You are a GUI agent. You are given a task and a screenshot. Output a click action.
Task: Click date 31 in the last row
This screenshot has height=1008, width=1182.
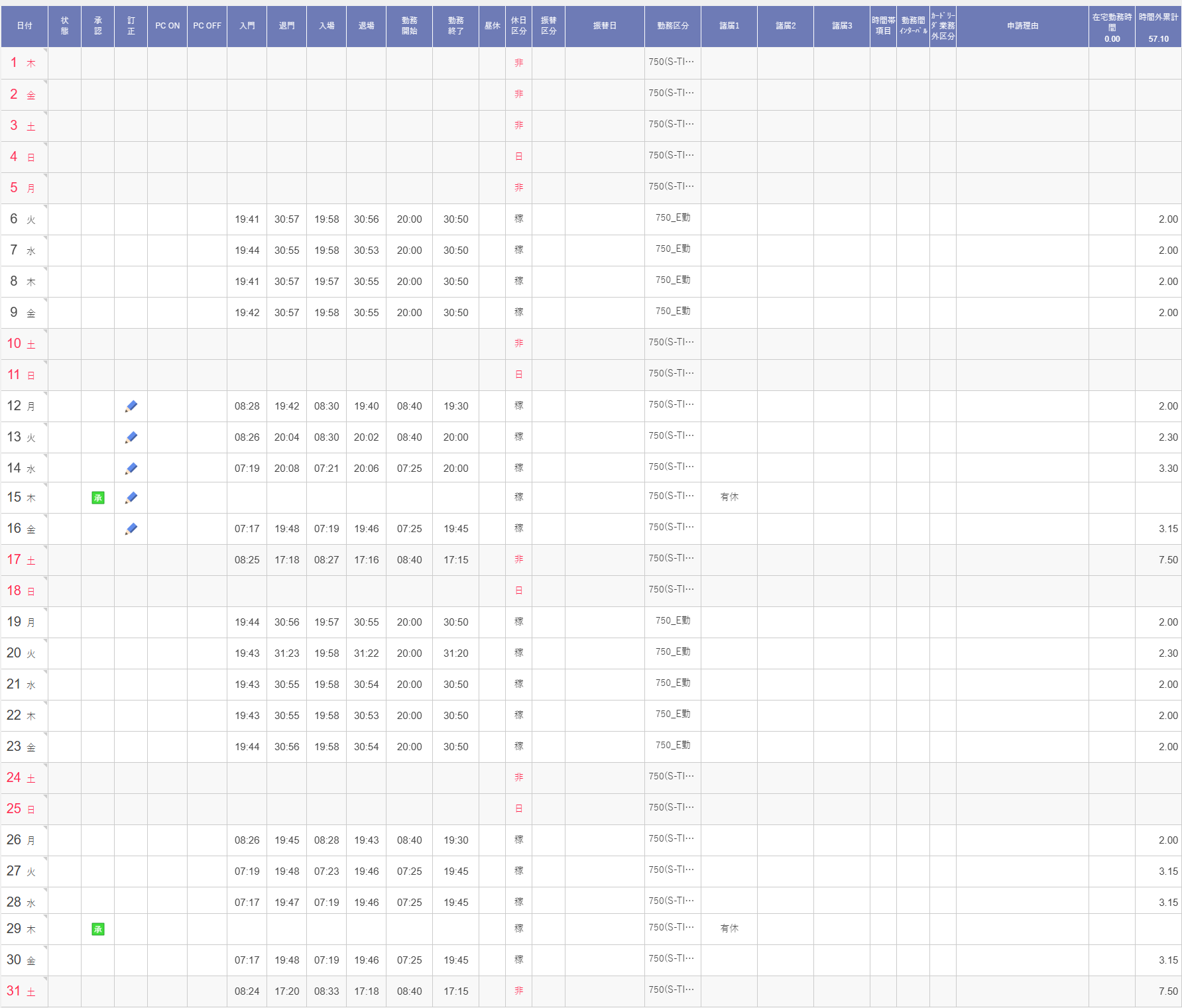click(x=14, y=991)
